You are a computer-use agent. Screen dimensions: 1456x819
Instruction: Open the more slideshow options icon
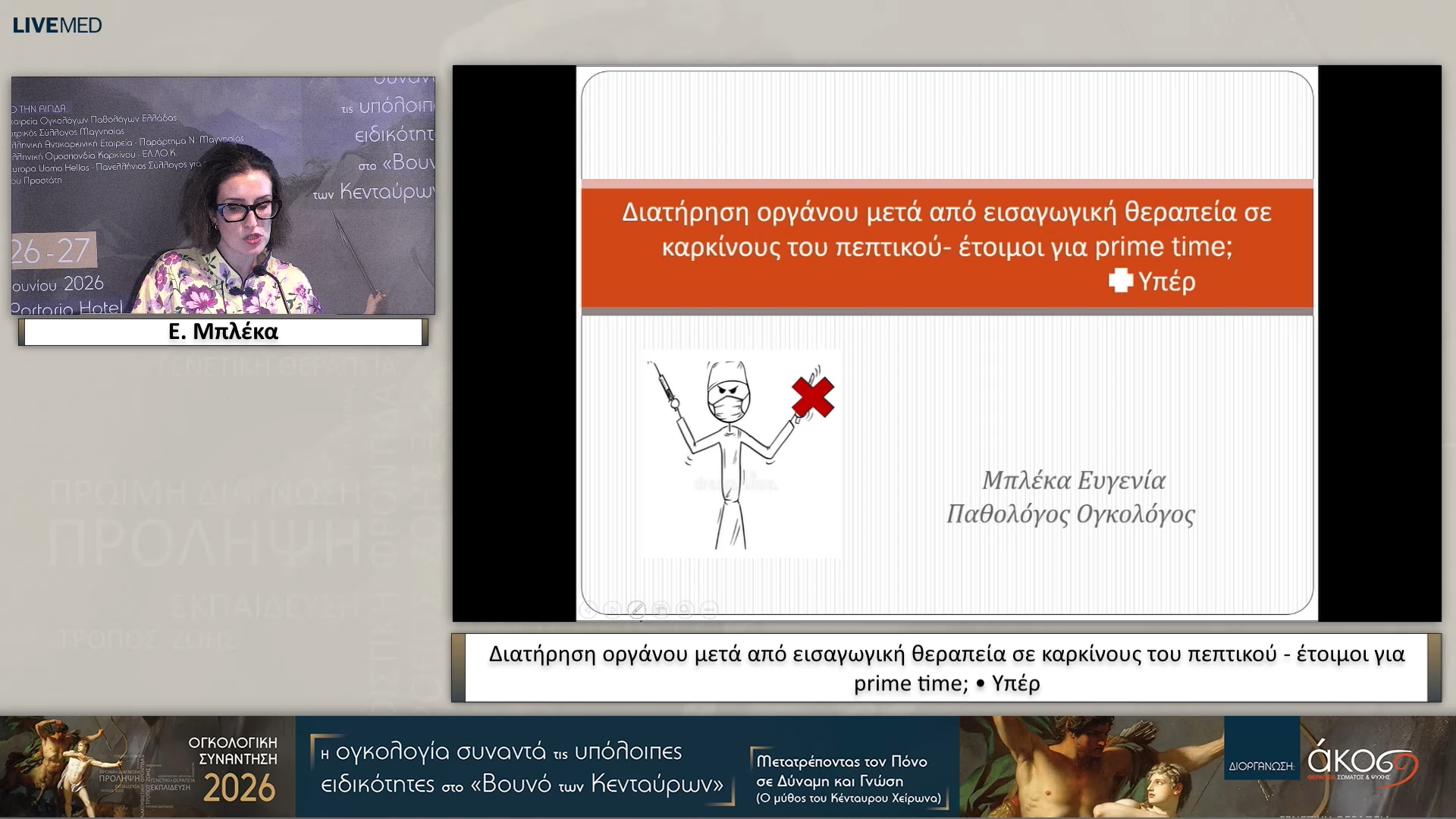709,609
